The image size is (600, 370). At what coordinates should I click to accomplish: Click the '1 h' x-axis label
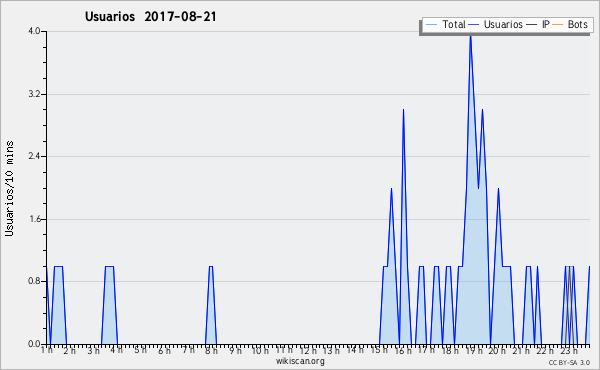coord(47,350)
